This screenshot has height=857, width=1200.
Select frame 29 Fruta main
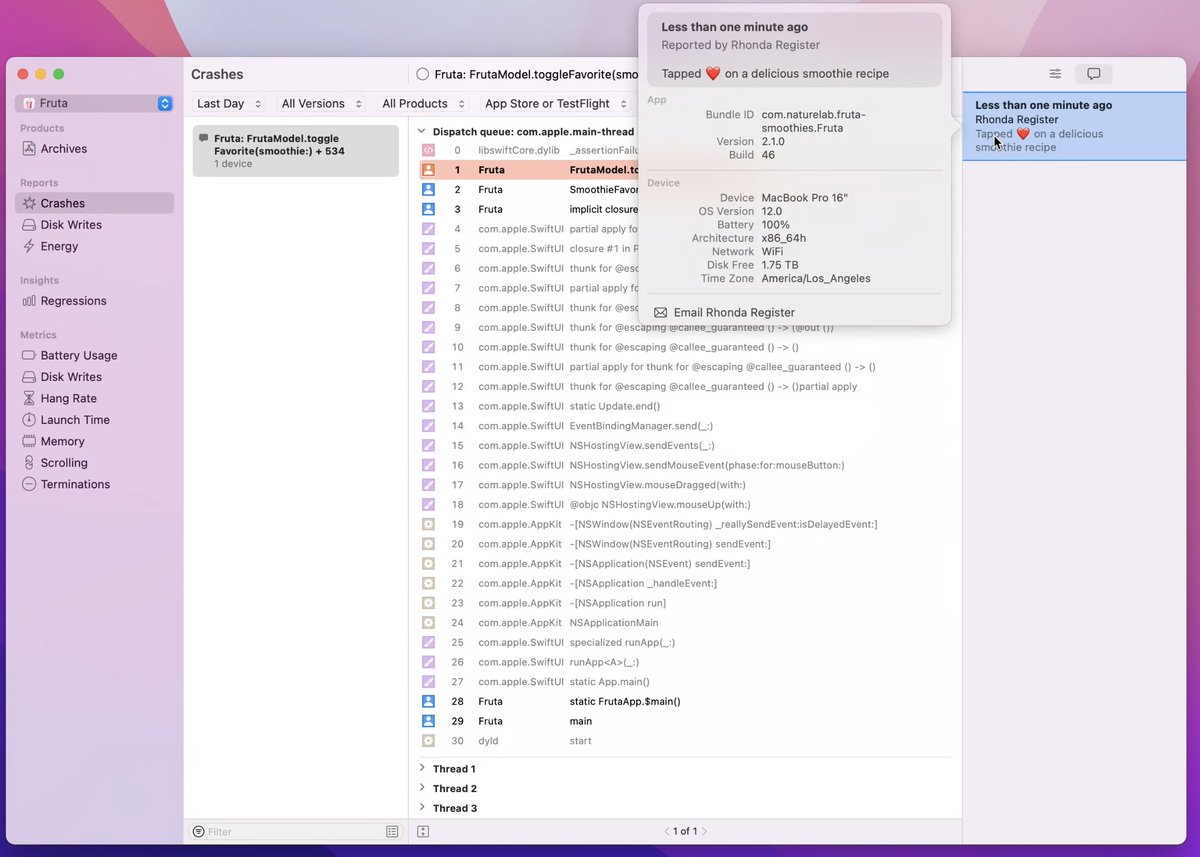pyautogui.click(x=685, y=721)
